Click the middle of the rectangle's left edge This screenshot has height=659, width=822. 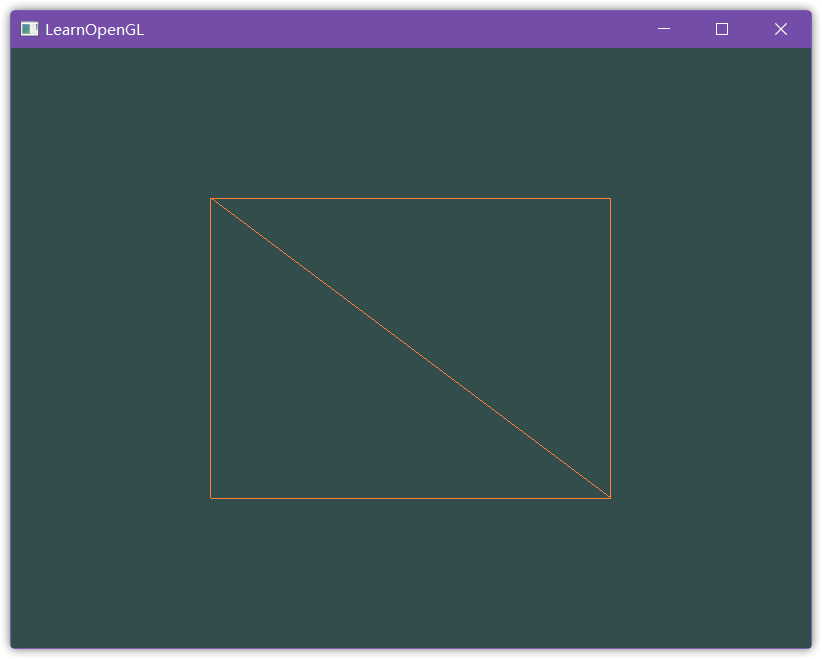211,348
